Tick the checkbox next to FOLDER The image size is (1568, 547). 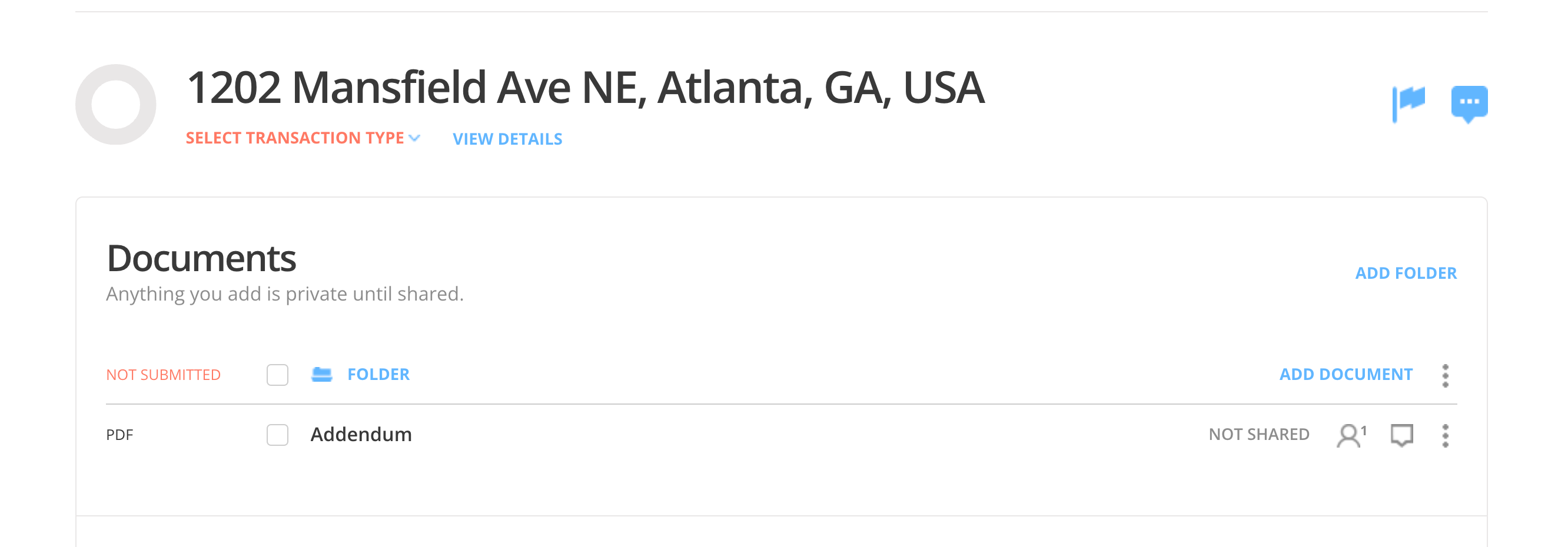pos(278,375)
